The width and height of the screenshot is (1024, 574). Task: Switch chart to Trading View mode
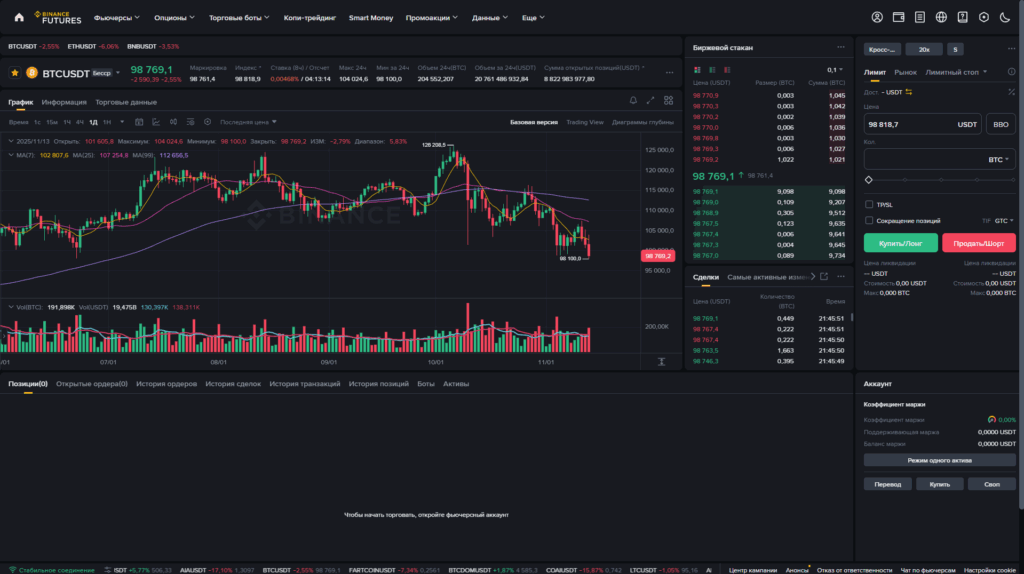(x=584, y=122)
